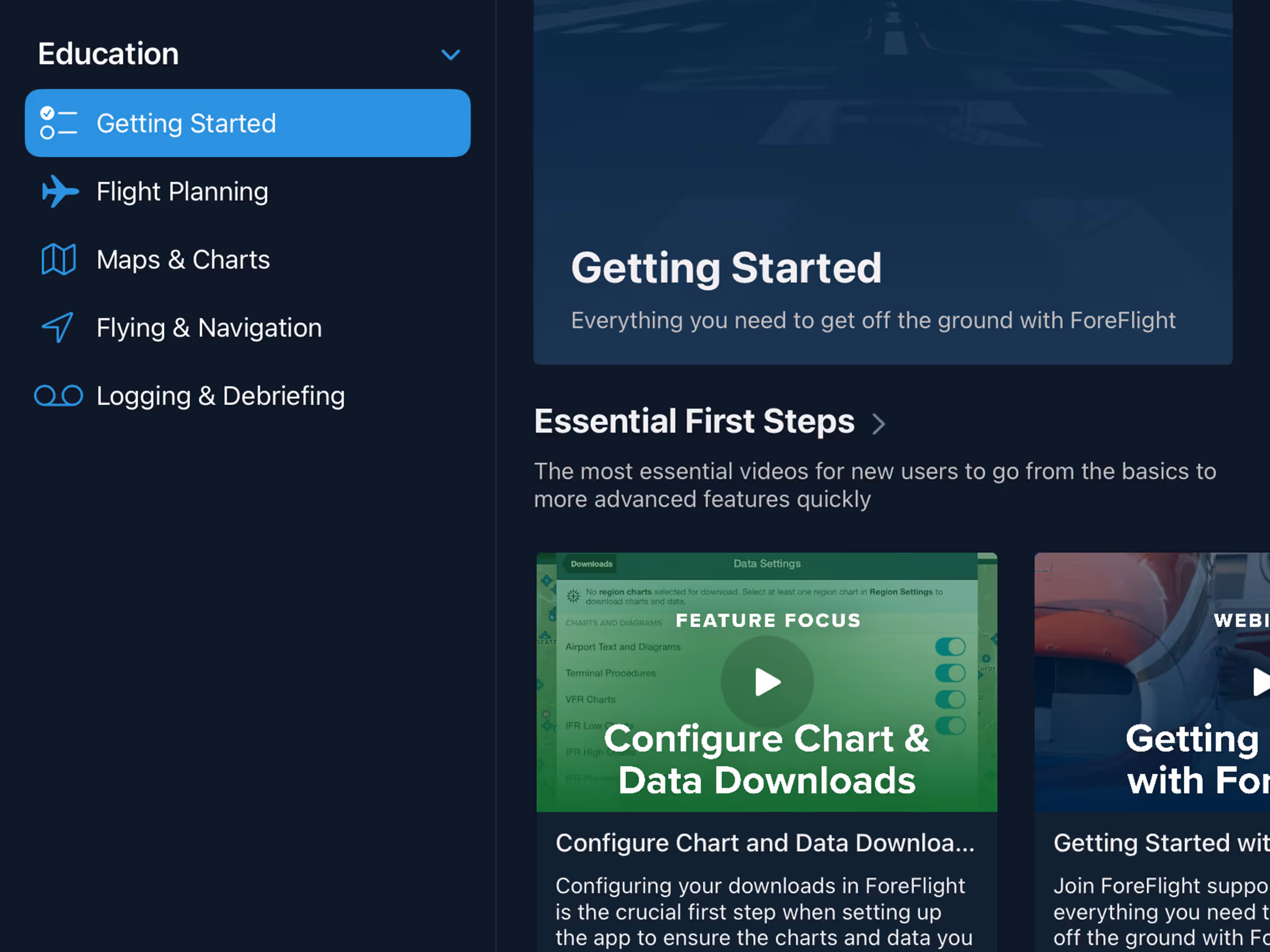Viewport: 1270px width, 952px height.
Task: Toggle Terminal Procedures switch in thumbnail
Action: [x=950, y=673]
